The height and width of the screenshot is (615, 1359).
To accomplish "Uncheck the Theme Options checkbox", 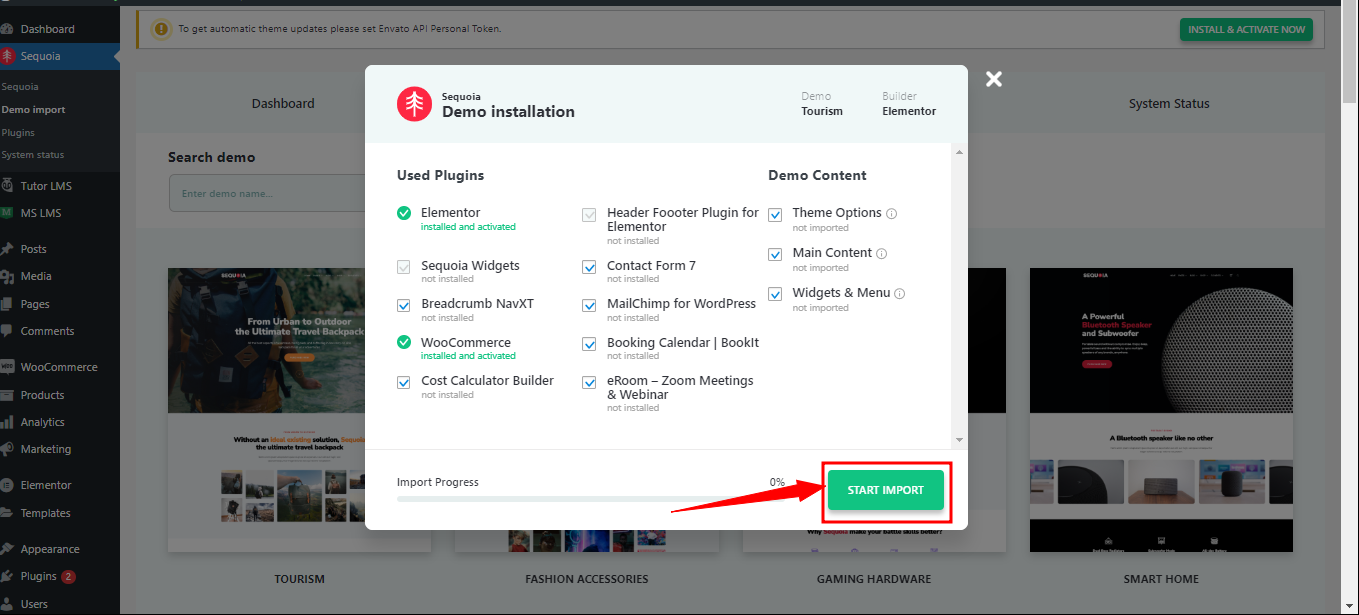I will [775, 214].
